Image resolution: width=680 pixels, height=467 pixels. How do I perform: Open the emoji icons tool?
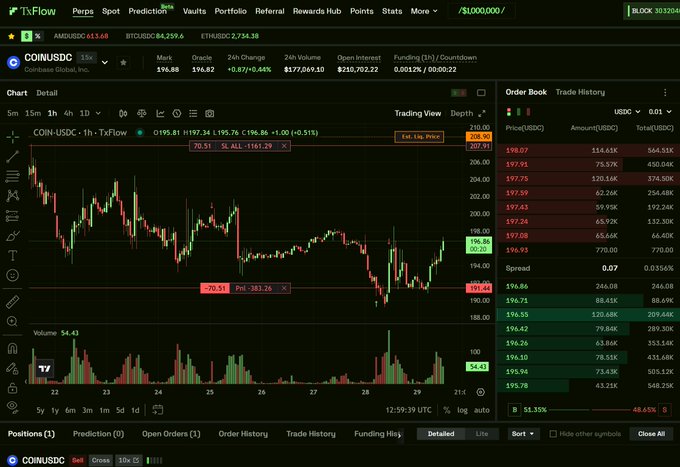13,275
